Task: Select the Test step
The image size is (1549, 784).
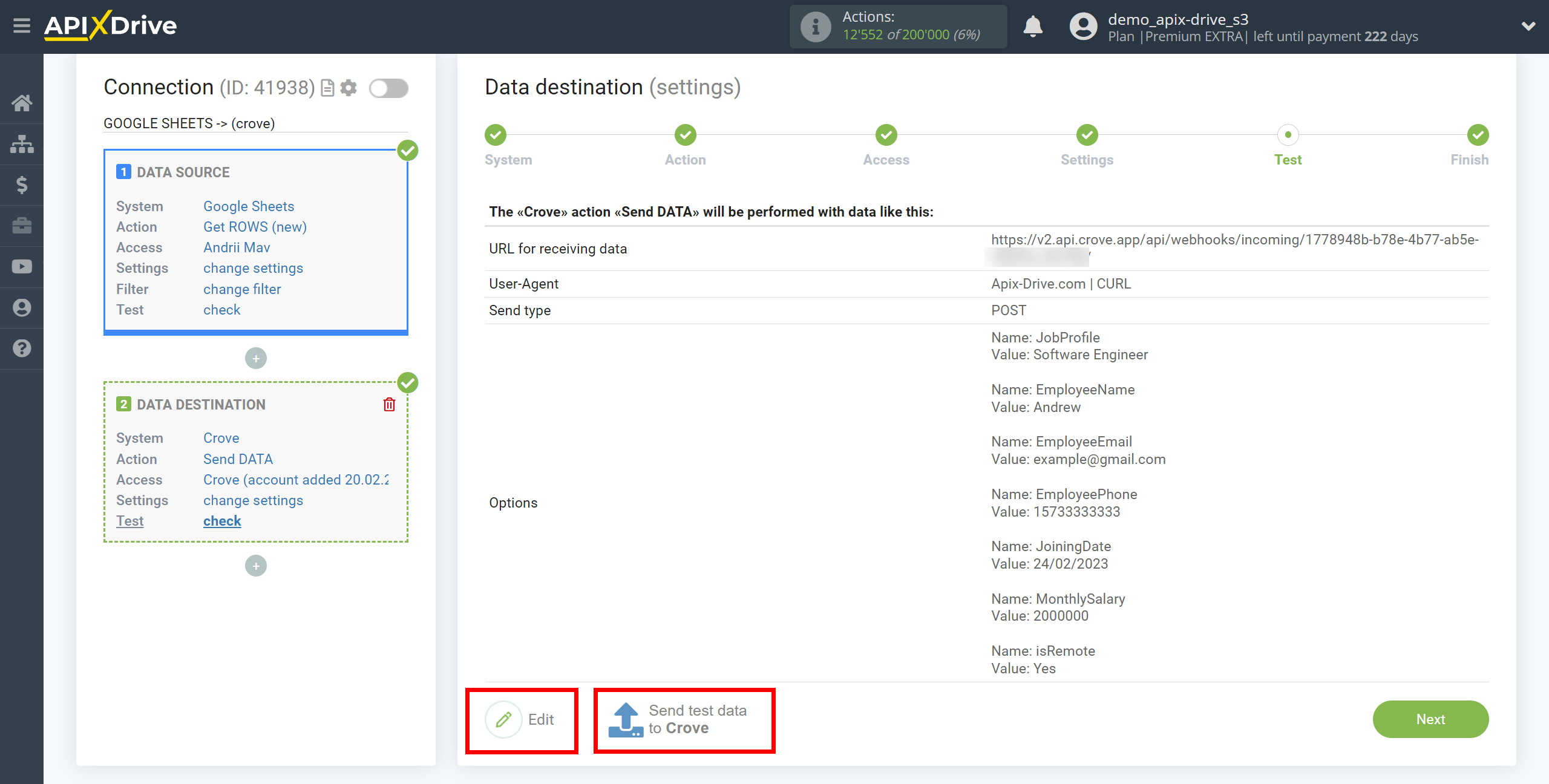Action: 1288,135
